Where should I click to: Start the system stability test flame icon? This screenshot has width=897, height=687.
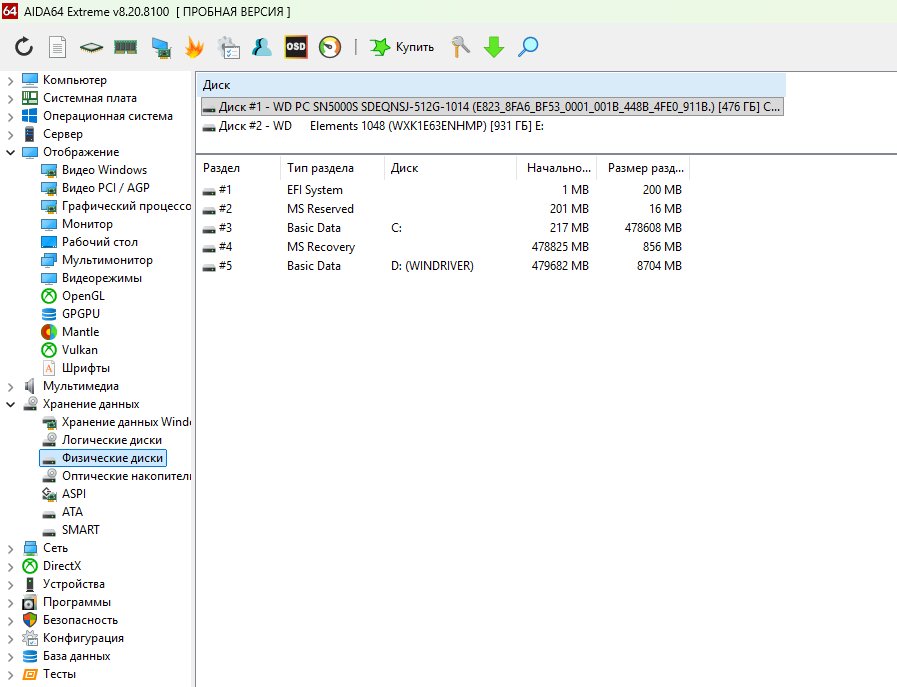point(195,47)
